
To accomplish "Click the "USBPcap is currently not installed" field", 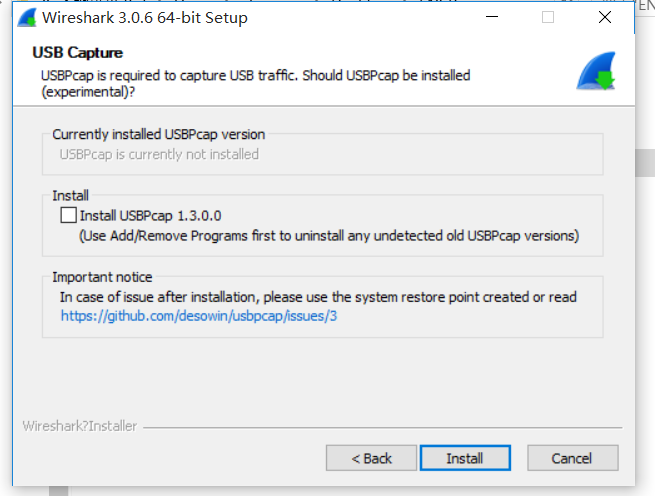I will [x=159, y=154].
